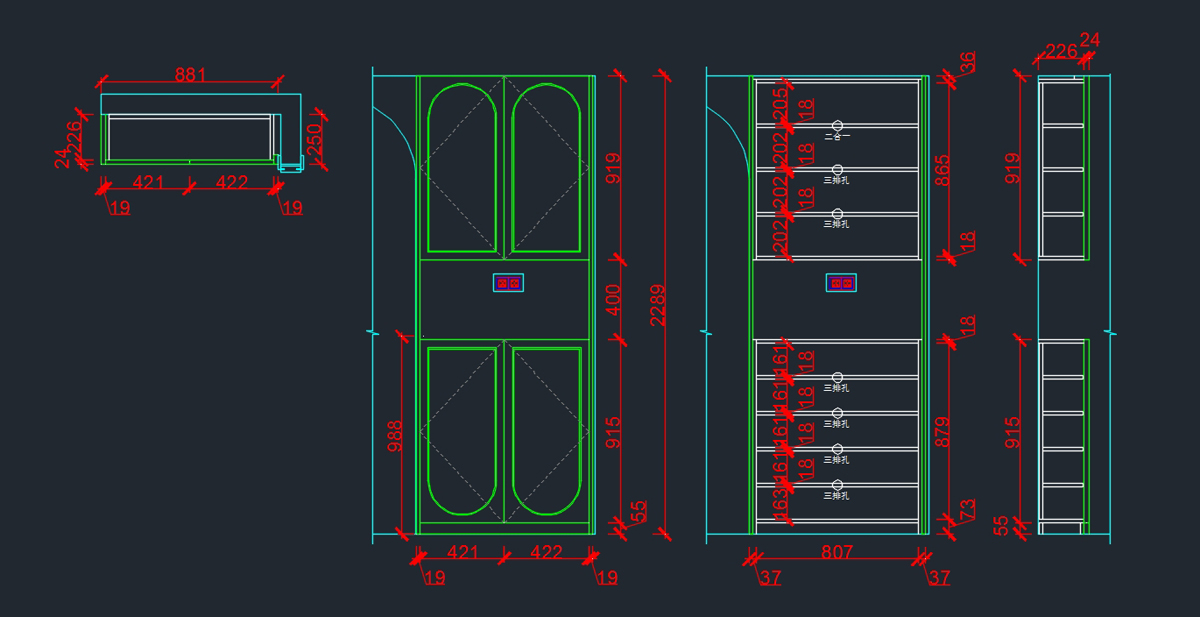
Task: Pick the 879 dimension text
Action: click(941, 432)
